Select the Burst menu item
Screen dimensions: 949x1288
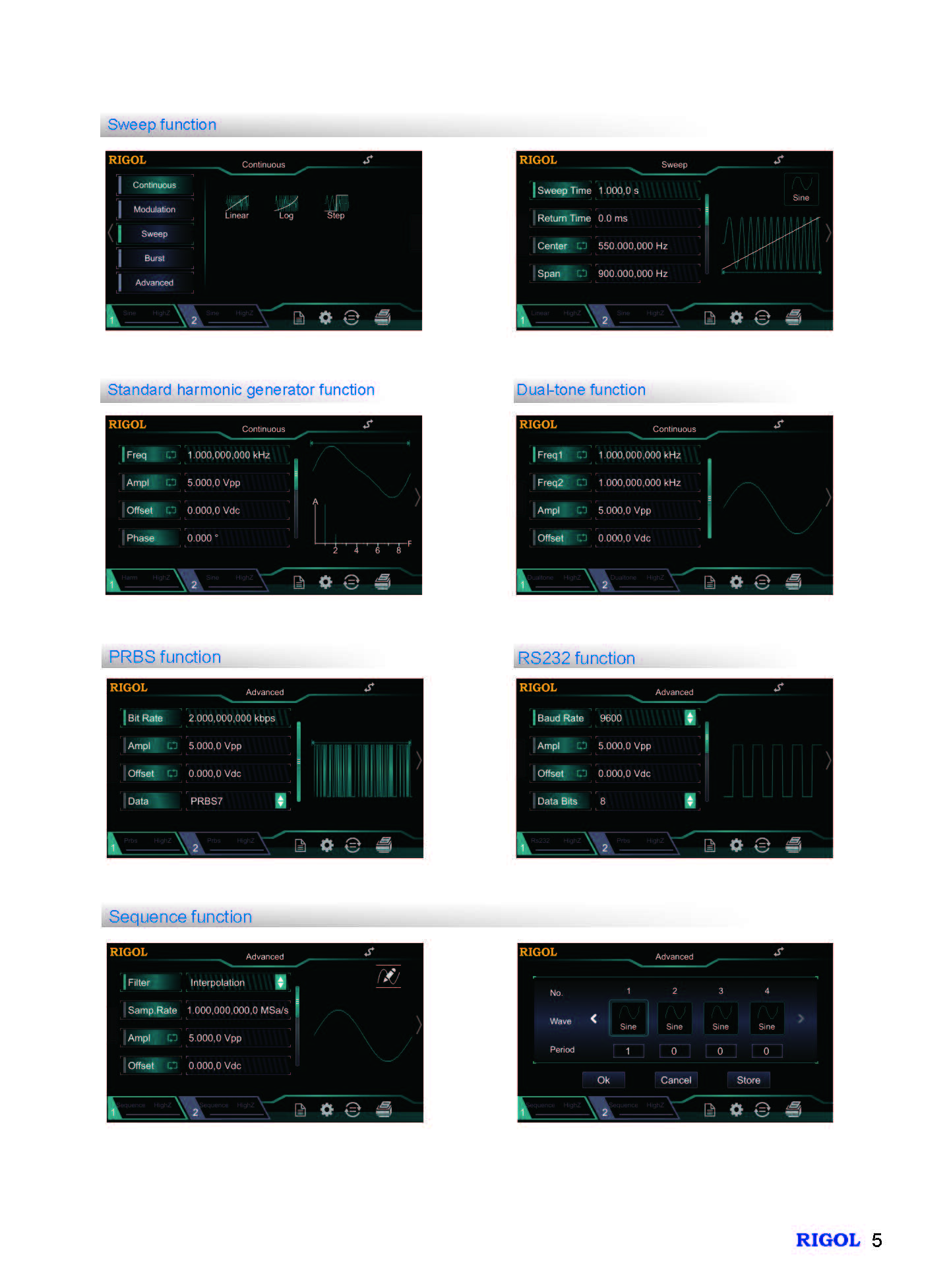(x=155, y=259)
